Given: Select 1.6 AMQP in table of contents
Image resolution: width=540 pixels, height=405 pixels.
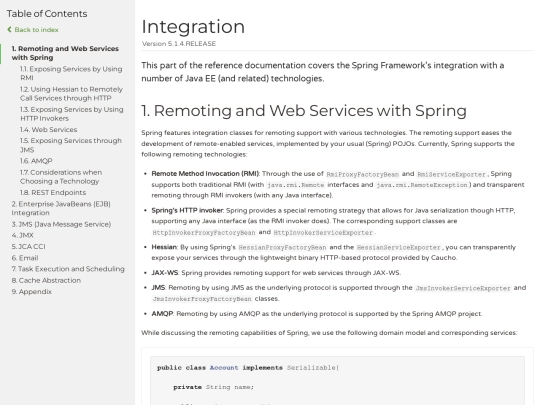Looking at the screenshot, I should tap(36, 161).
